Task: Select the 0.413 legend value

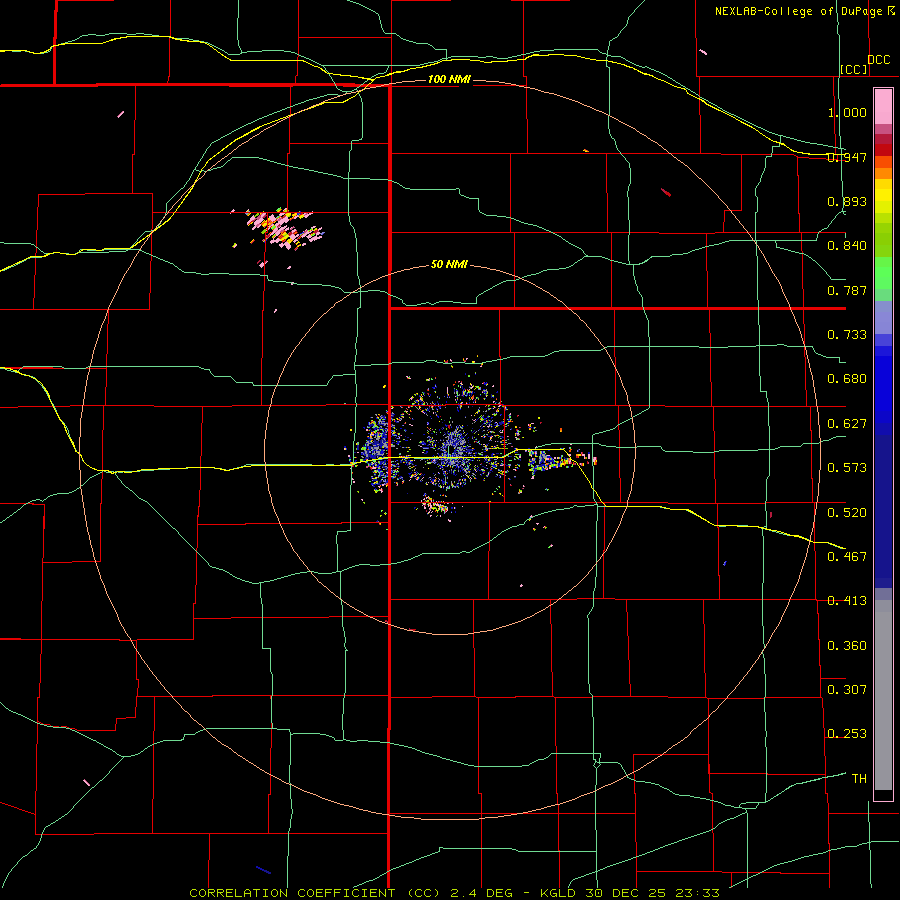Action: click(847, 600)
